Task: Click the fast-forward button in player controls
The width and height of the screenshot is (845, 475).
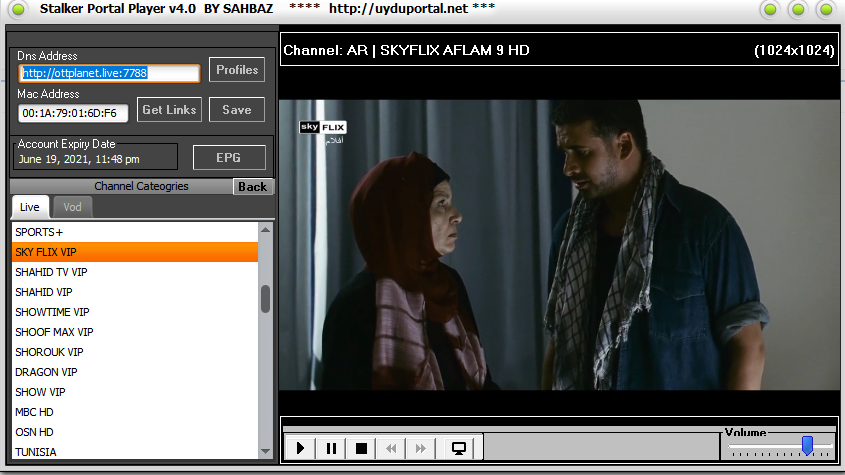Action: pyautogui.click(x=421, y=448)
